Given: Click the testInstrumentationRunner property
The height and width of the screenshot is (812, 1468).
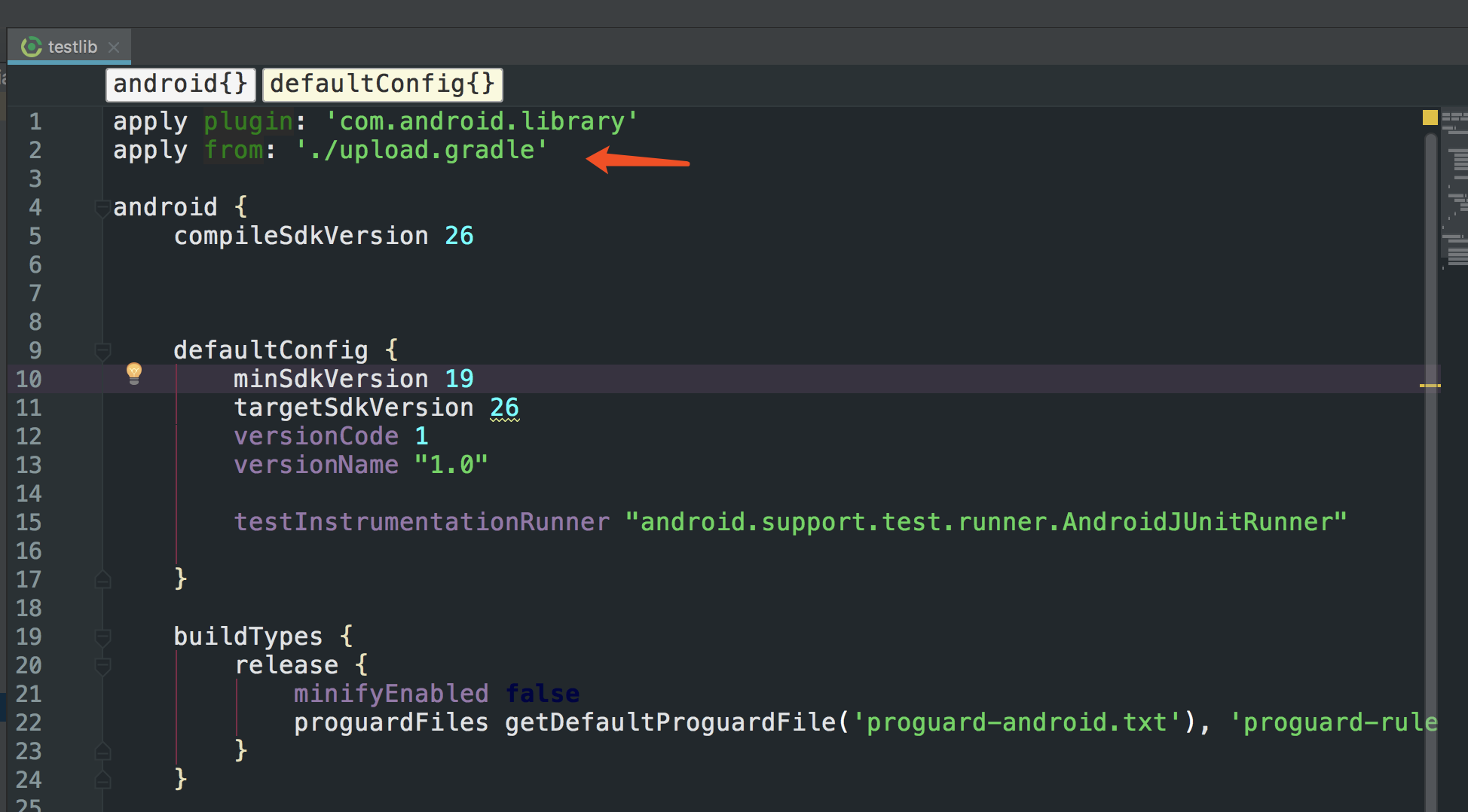Looking at the screenshot, I should 421,522.
